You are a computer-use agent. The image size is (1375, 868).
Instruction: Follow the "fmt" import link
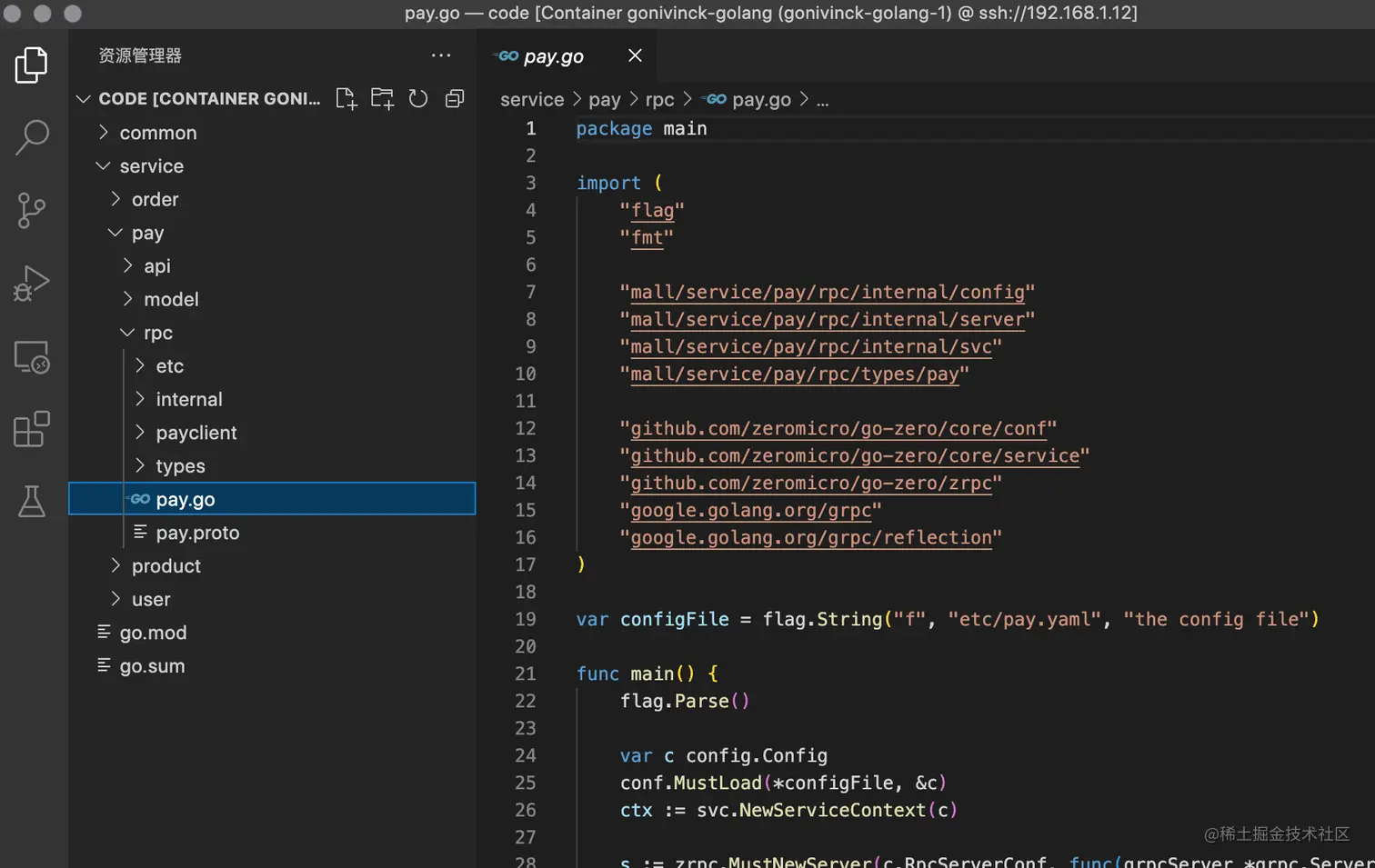tap(647, 238)
